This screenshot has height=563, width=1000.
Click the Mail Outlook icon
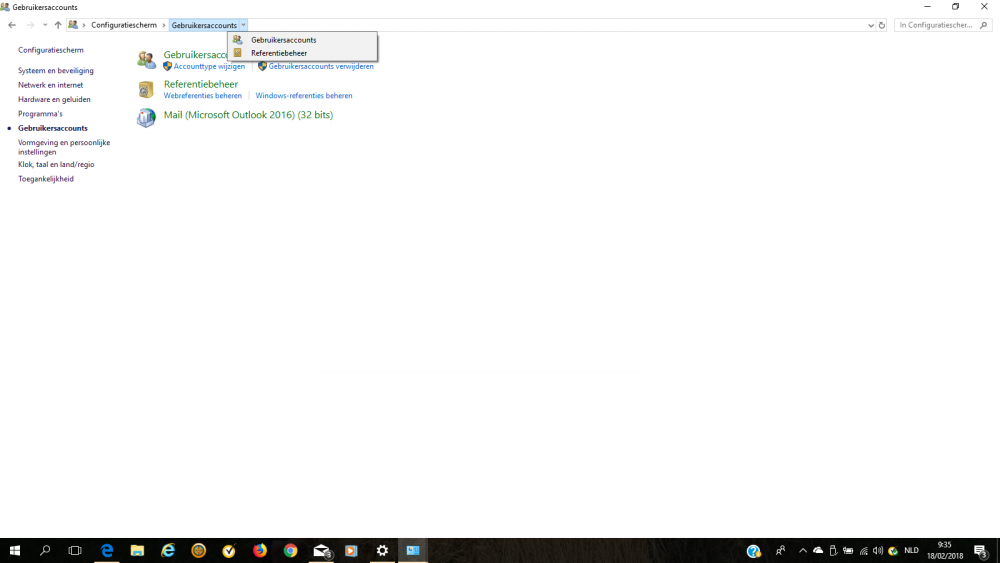146,117
